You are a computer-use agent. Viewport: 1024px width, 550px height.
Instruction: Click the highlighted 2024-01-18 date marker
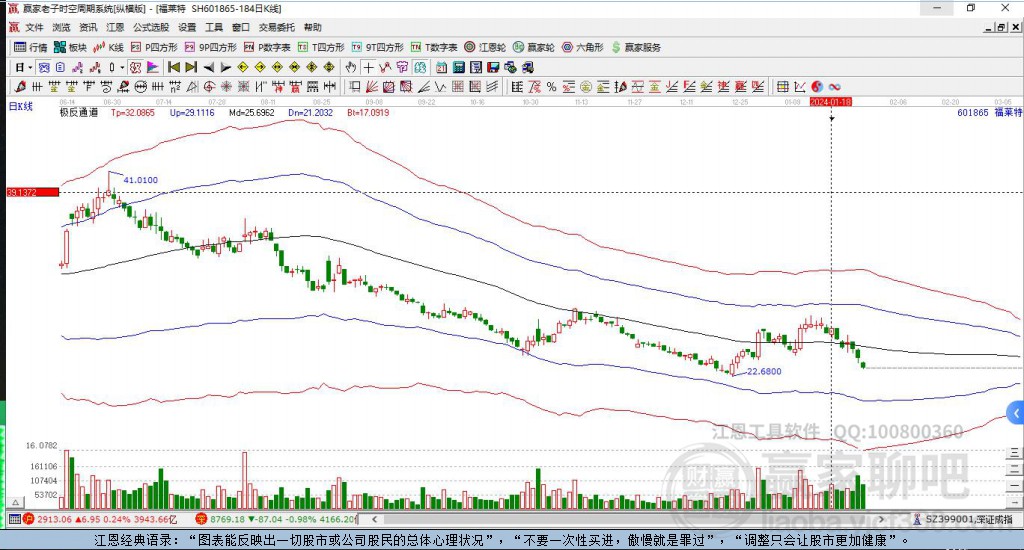point(831,102)
